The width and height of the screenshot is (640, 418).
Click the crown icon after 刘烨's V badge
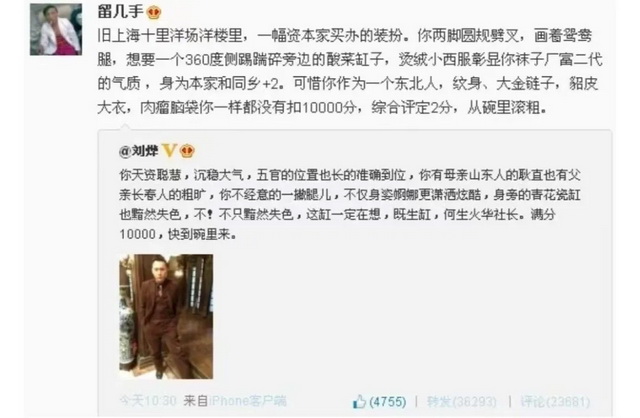pyautogui.click(x=187, y=151)
